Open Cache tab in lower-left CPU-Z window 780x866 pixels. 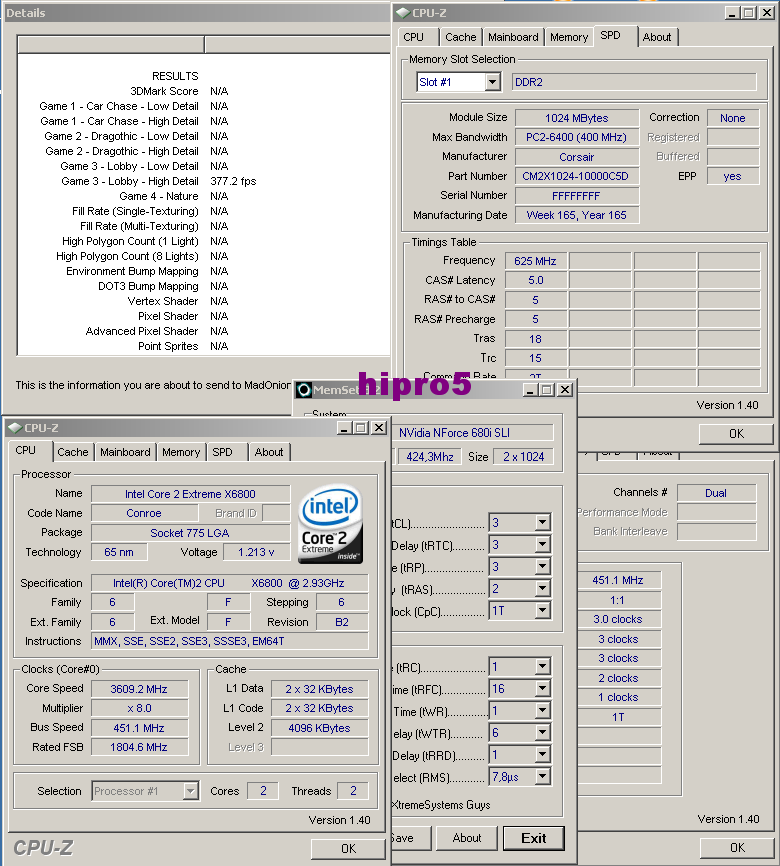(73, 452)
